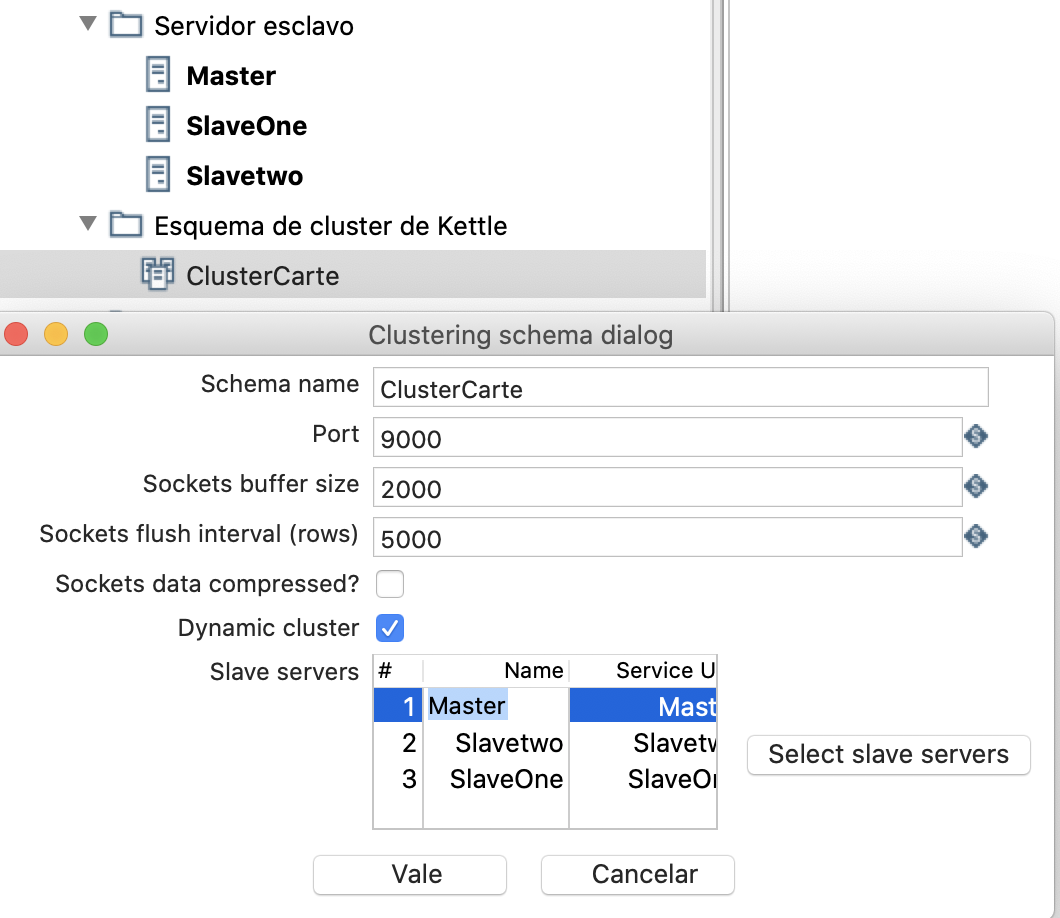Click the variable icon beside Sockets buffer size
The image size is (1060, 918).
point(976,487)
